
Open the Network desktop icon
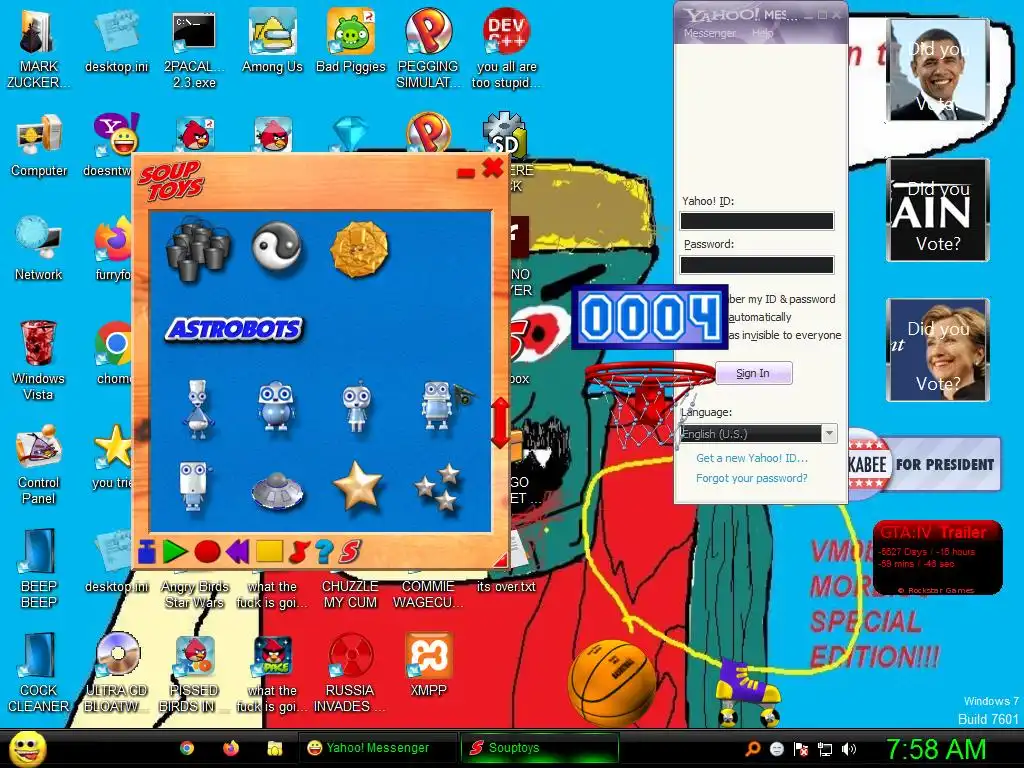[39, 249]
